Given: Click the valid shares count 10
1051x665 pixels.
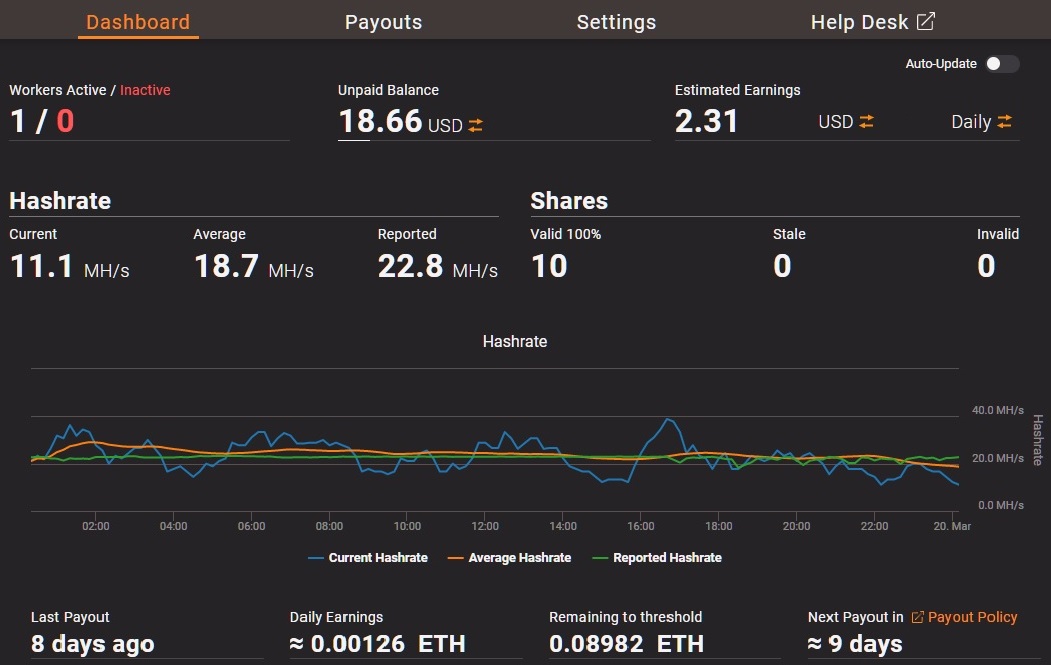Looking at the screenshot, I should click(x=550, y=266).
